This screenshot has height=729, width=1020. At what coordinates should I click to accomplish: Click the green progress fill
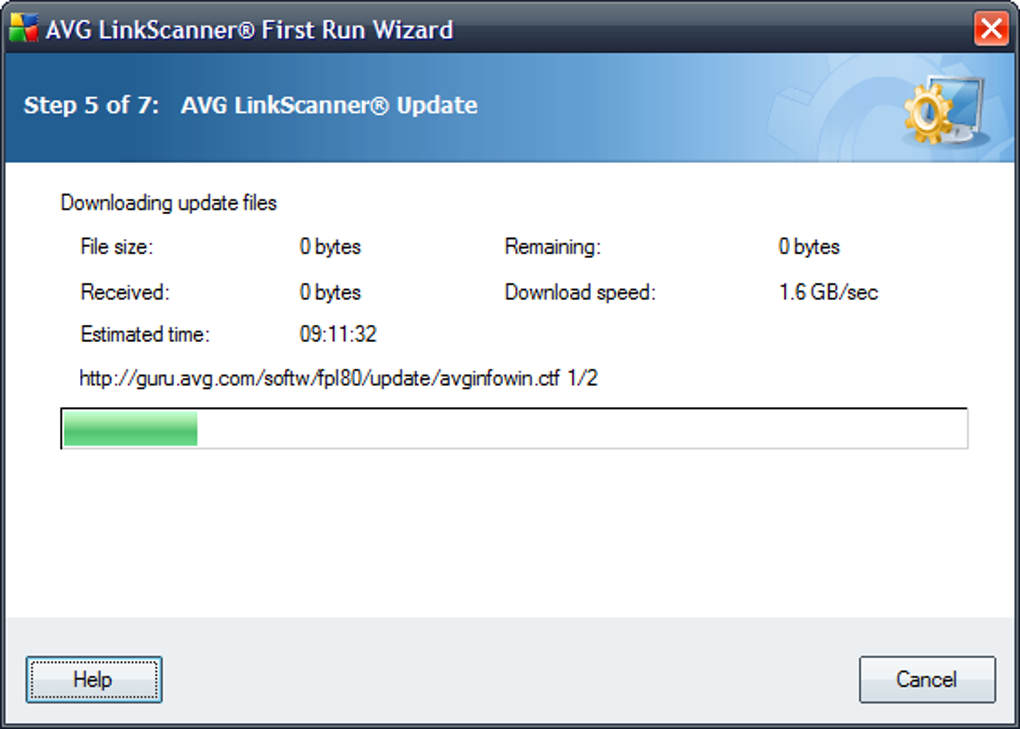(129, 429)
